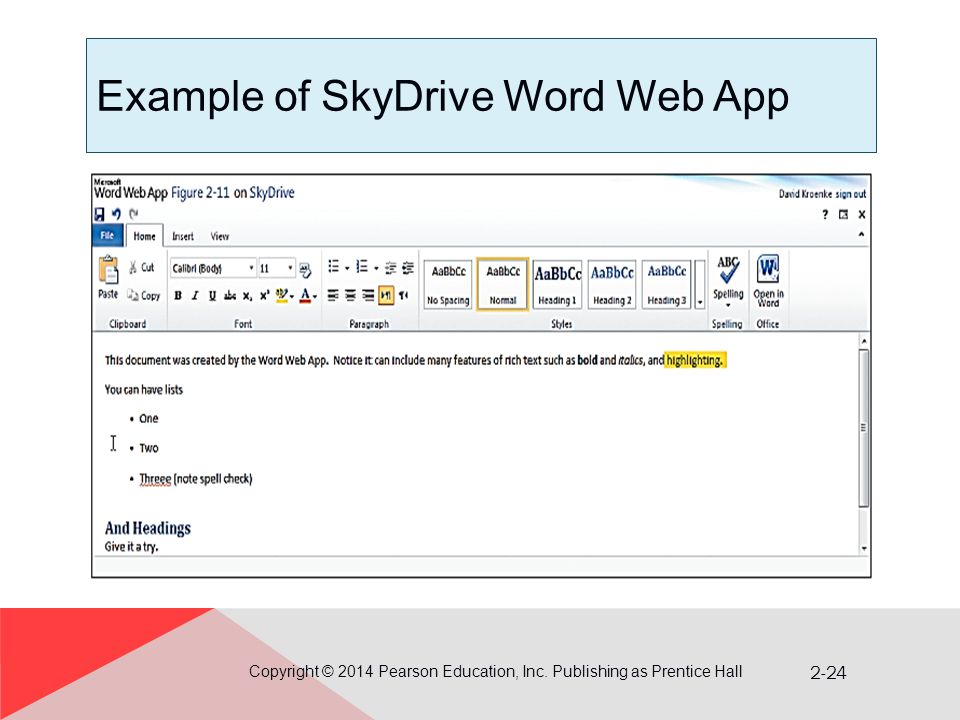Click the highlighted word highlighting
960x720 pixels.
(695, 360)
